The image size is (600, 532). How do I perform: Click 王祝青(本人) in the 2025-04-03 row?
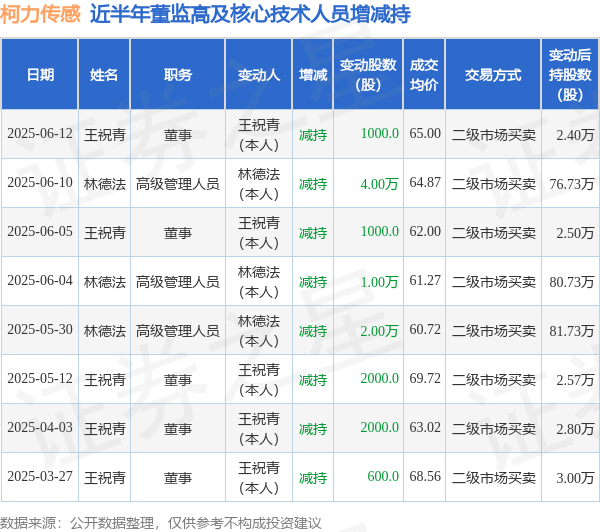pos(259,429)
